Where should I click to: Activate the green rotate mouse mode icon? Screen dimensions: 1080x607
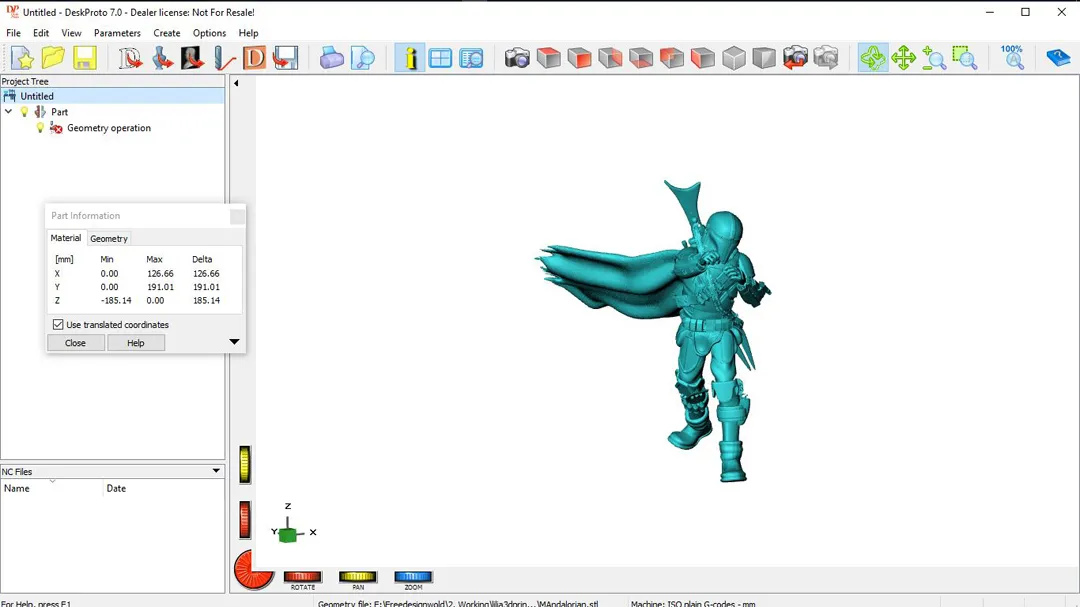tap(873, 59)
